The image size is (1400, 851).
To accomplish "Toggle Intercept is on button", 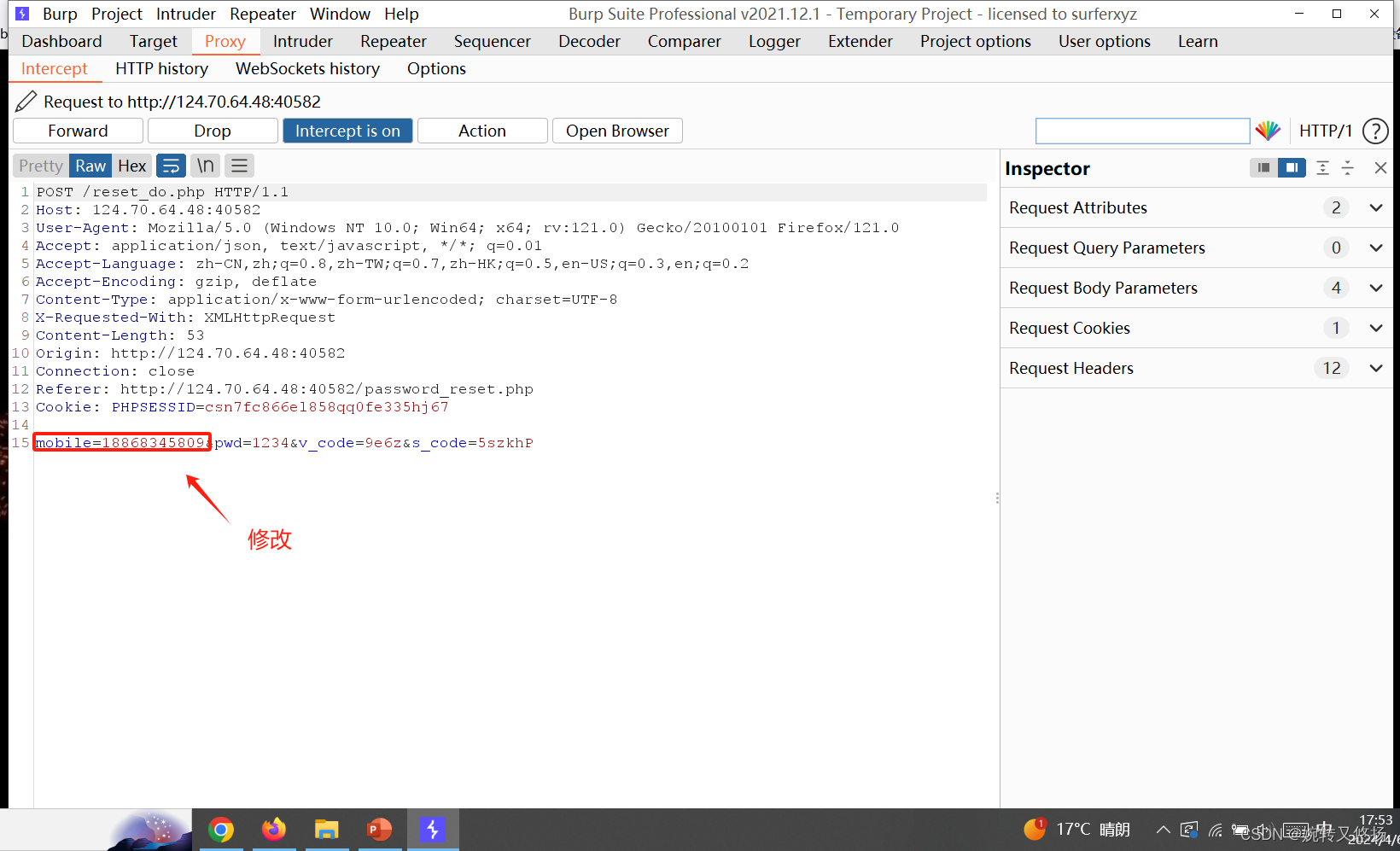I will 347,131.
